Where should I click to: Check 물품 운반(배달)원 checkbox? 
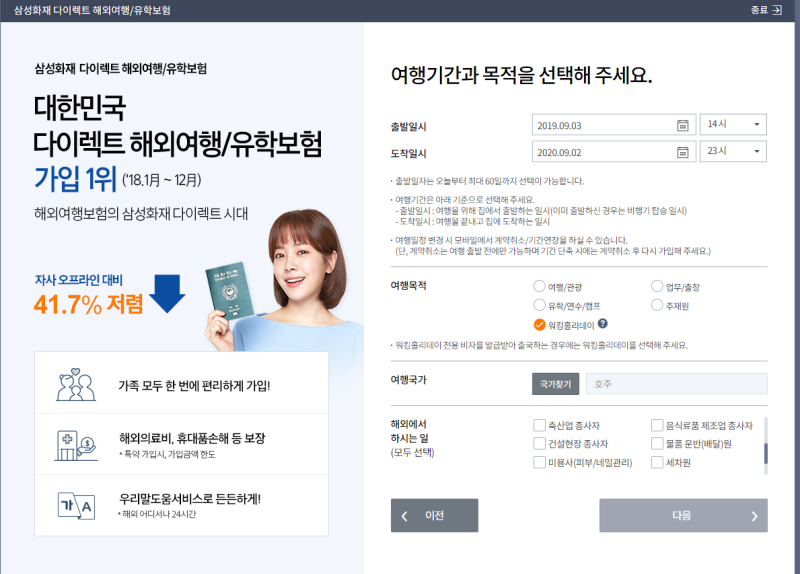pos(657,443)
